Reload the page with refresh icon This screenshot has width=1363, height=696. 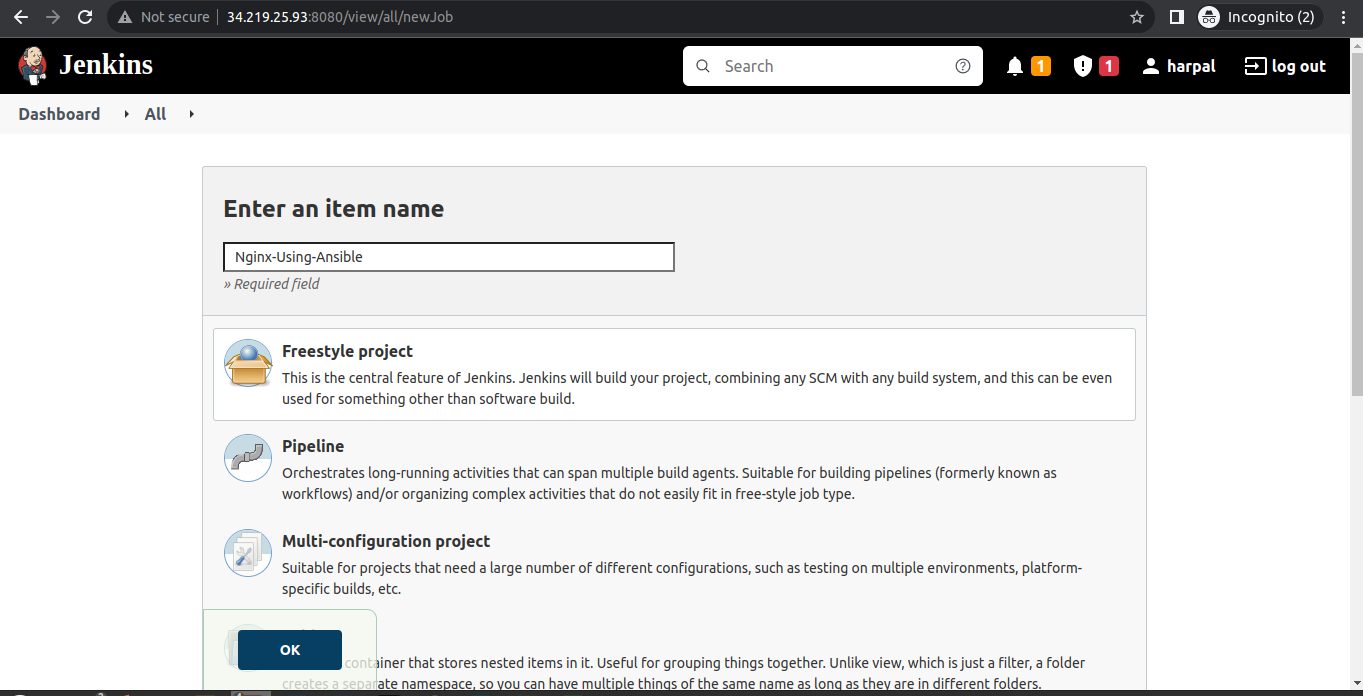point(85,17)
